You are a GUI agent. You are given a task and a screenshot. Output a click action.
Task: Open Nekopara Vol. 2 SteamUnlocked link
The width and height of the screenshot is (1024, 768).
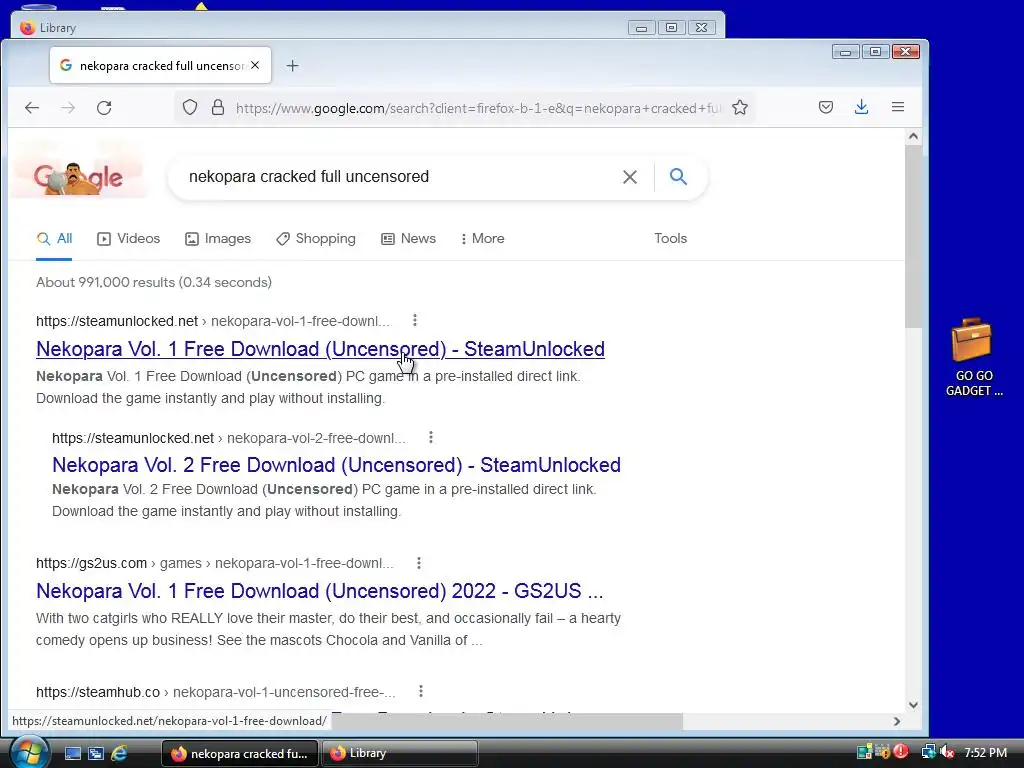[336, 465]
